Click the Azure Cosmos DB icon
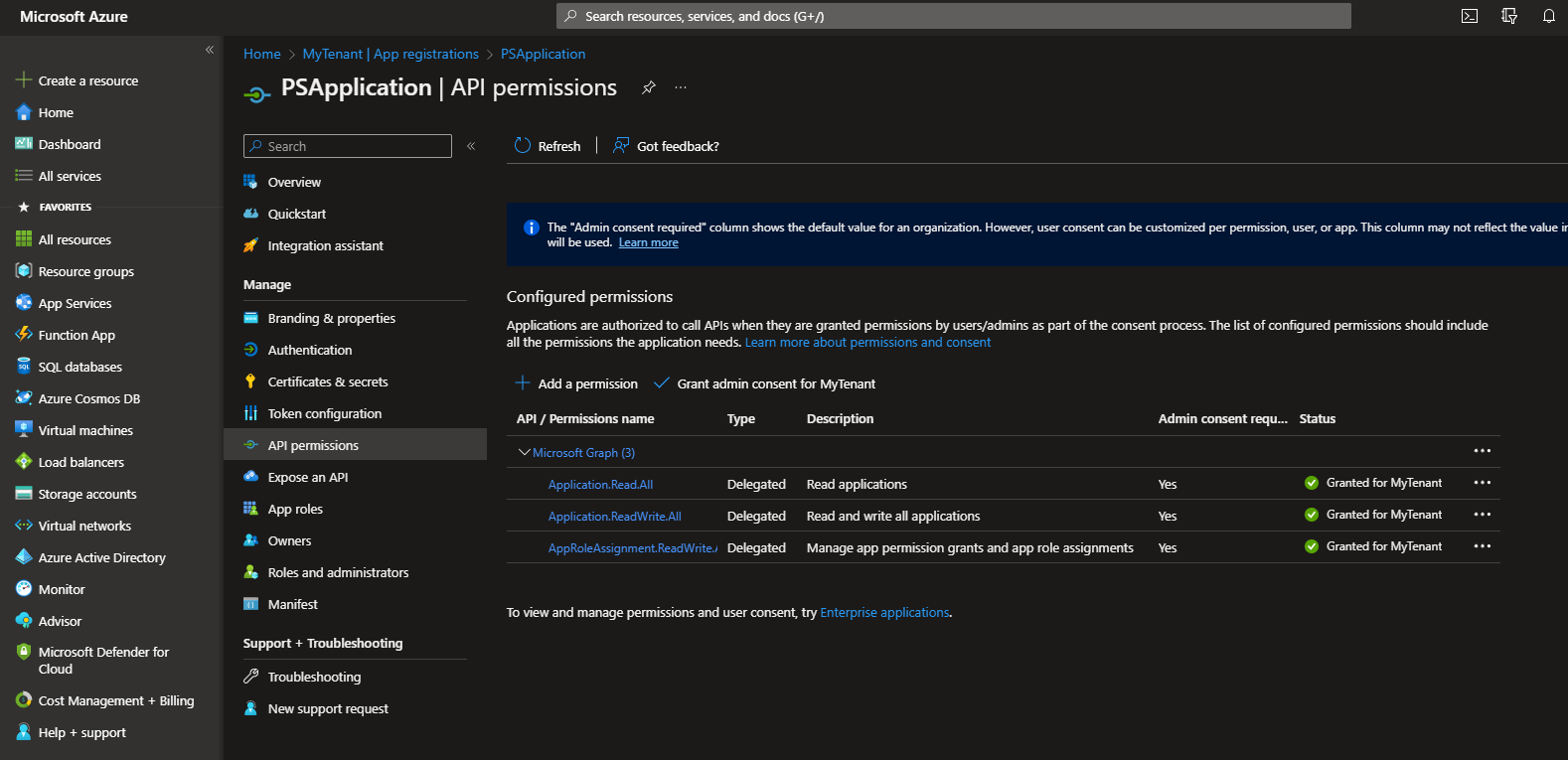Viewport: 1568px width, 760px height. pos(24,398)
